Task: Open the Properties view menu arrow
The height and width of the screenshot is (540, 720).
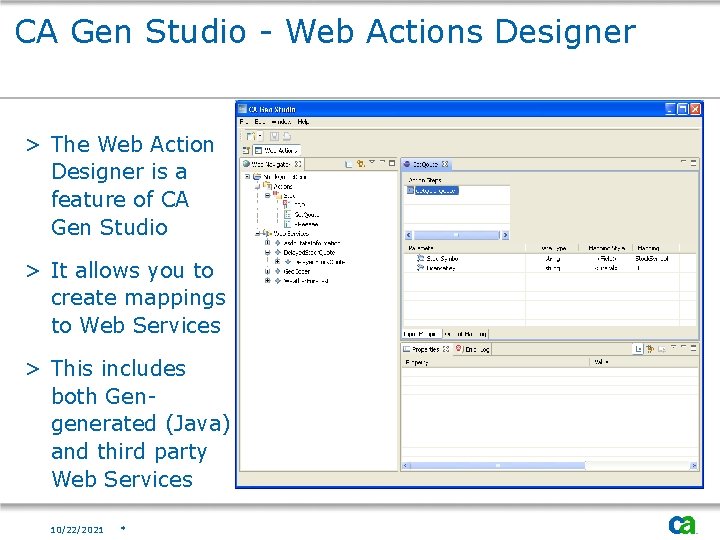Action: (673, 348)
